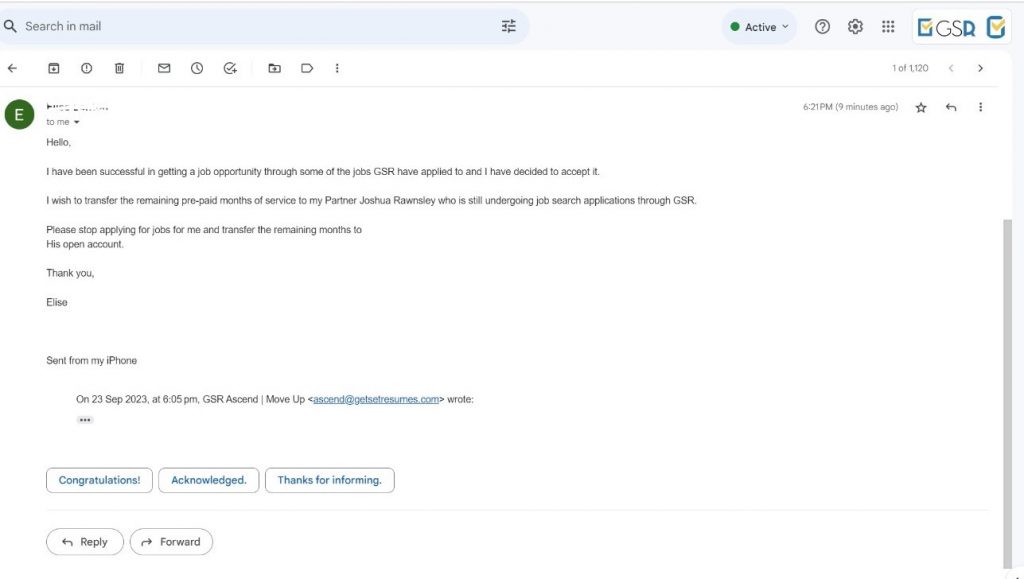Star this message from Elise
Screen dimensions: 1024x579
(921, 107)
